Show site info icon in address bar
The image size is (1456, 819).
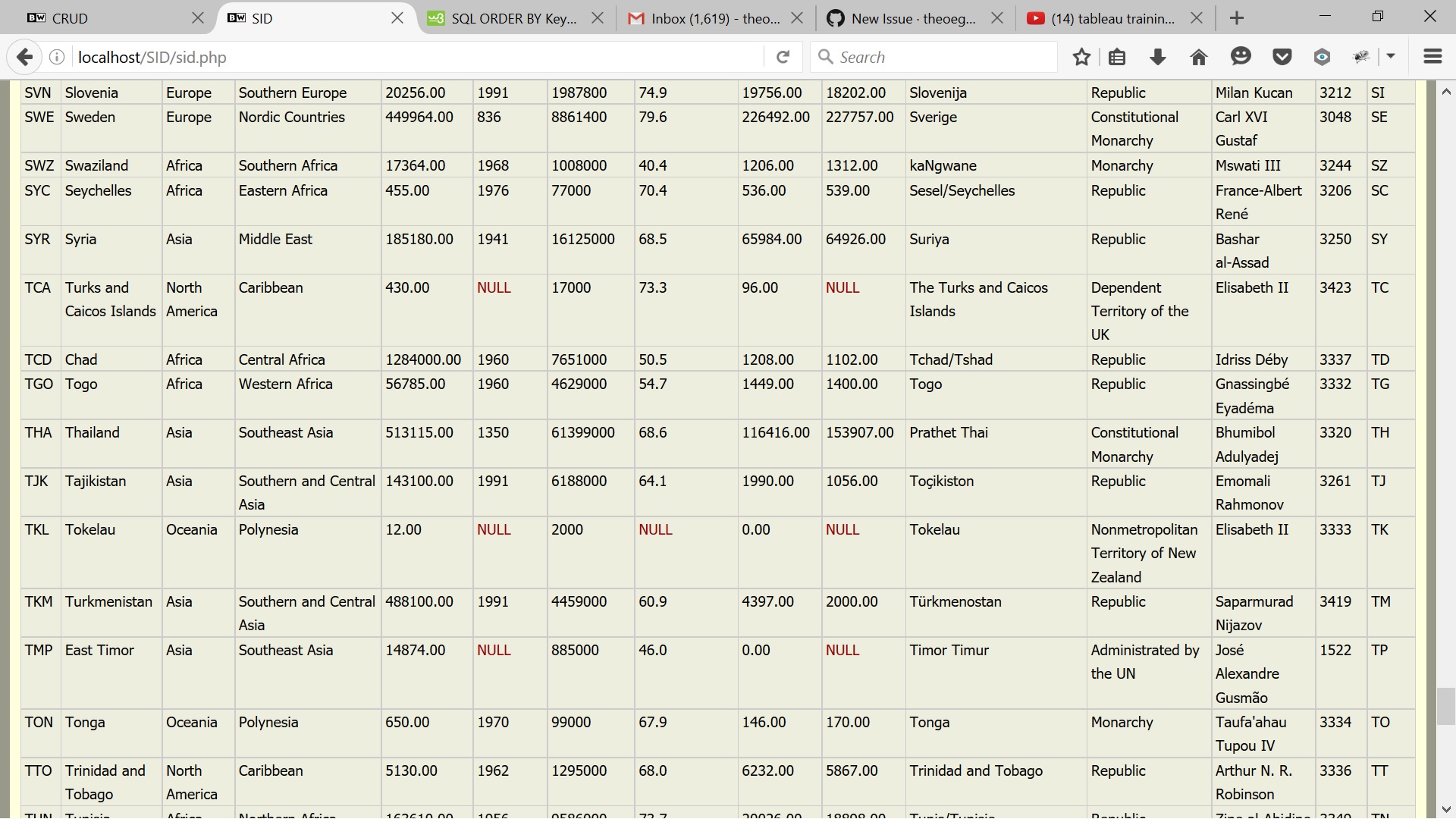[57, 57]
